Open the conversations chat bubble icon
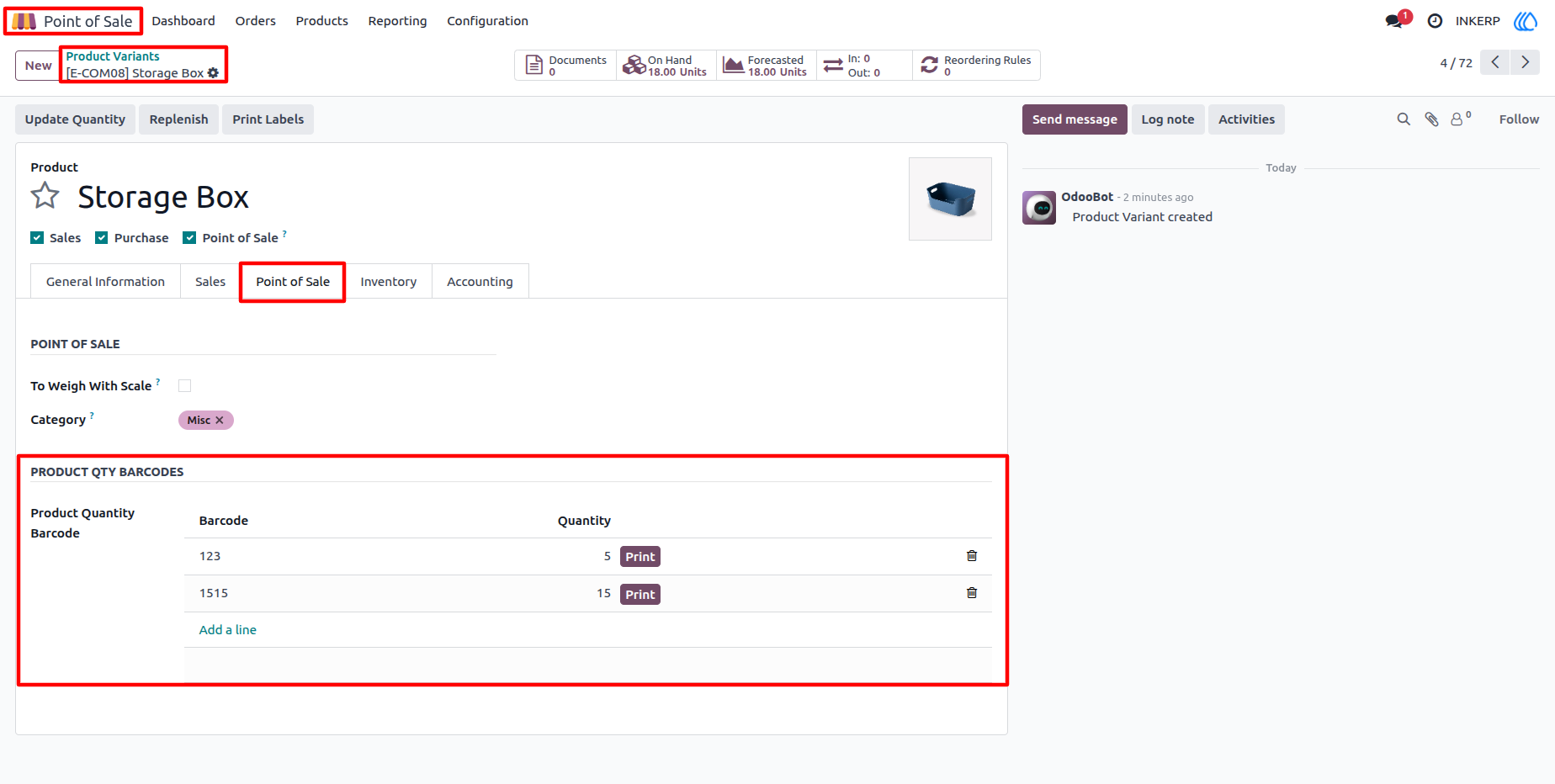This screenshot has width=1555, height=784. 1394,21
